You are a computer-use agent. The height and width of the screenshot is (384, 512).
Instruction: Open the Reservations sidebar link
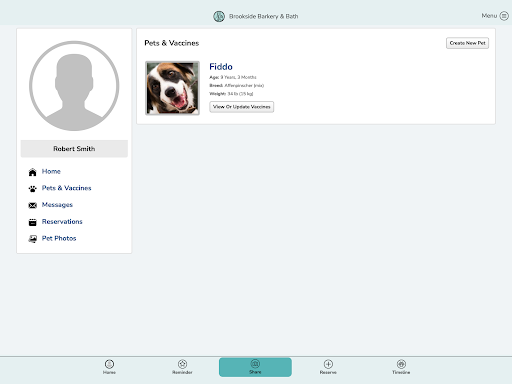[x=62, y=222]
